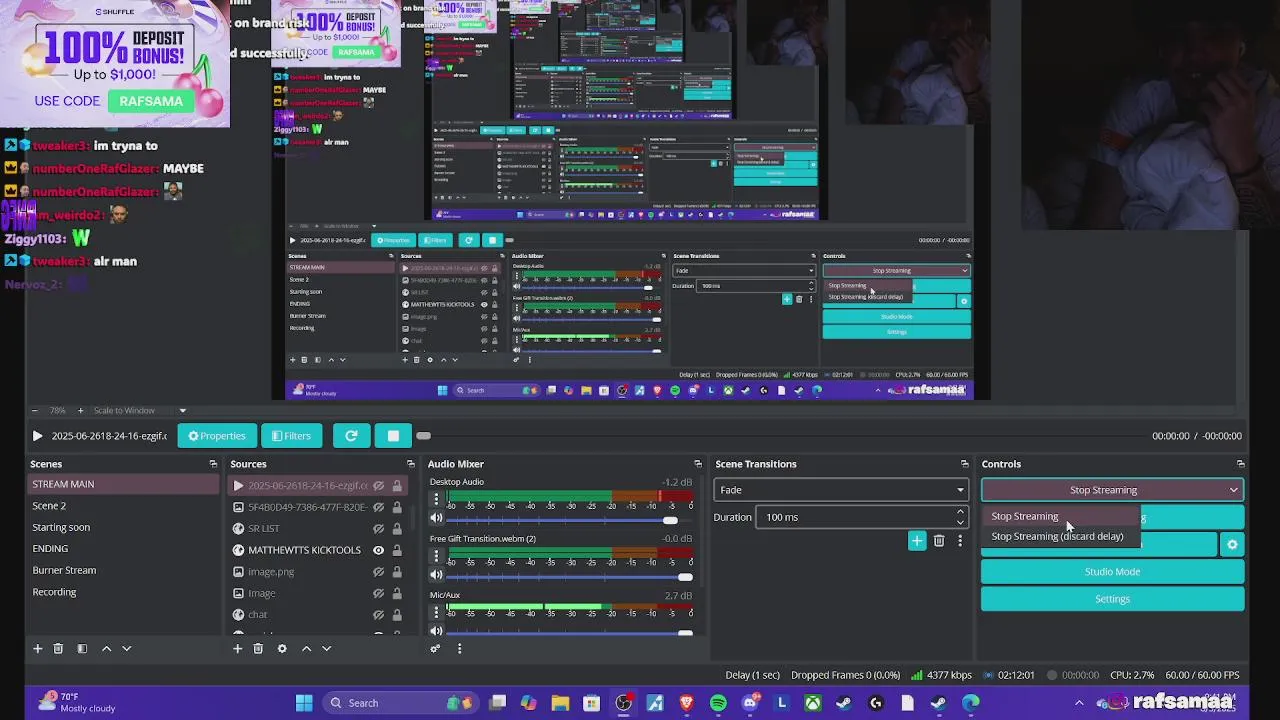
Task: Add a new scene transition
Action: point(917,541)
